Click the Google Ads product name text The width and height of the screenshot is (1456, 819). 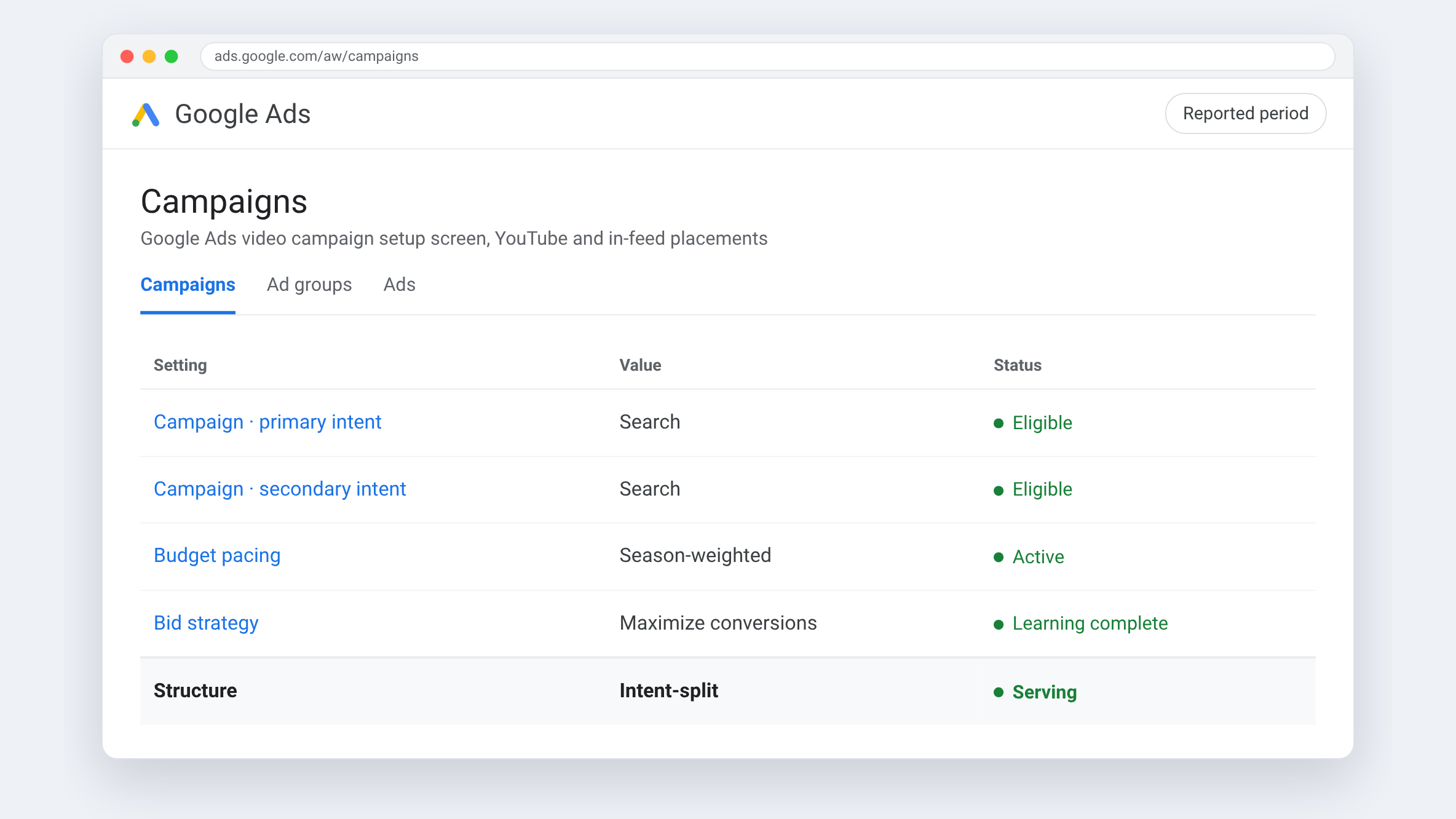click(x=243, y=114)
